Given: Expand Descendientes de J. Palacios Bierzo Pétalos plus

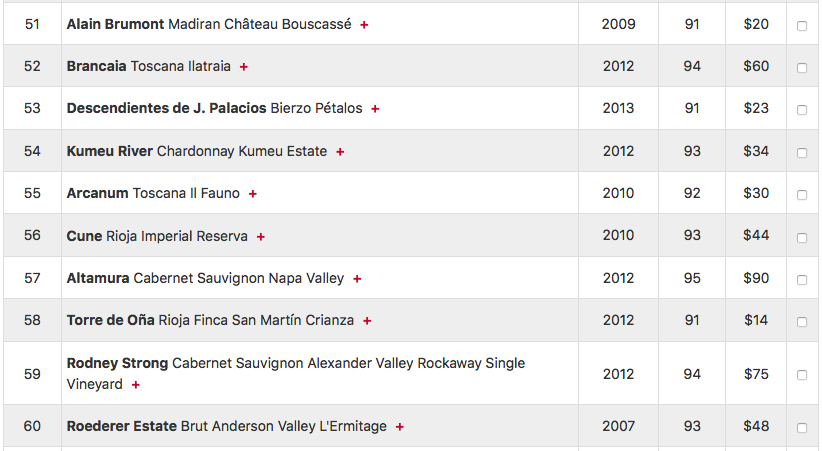Looking at the screenshot, I should point(375,109).
